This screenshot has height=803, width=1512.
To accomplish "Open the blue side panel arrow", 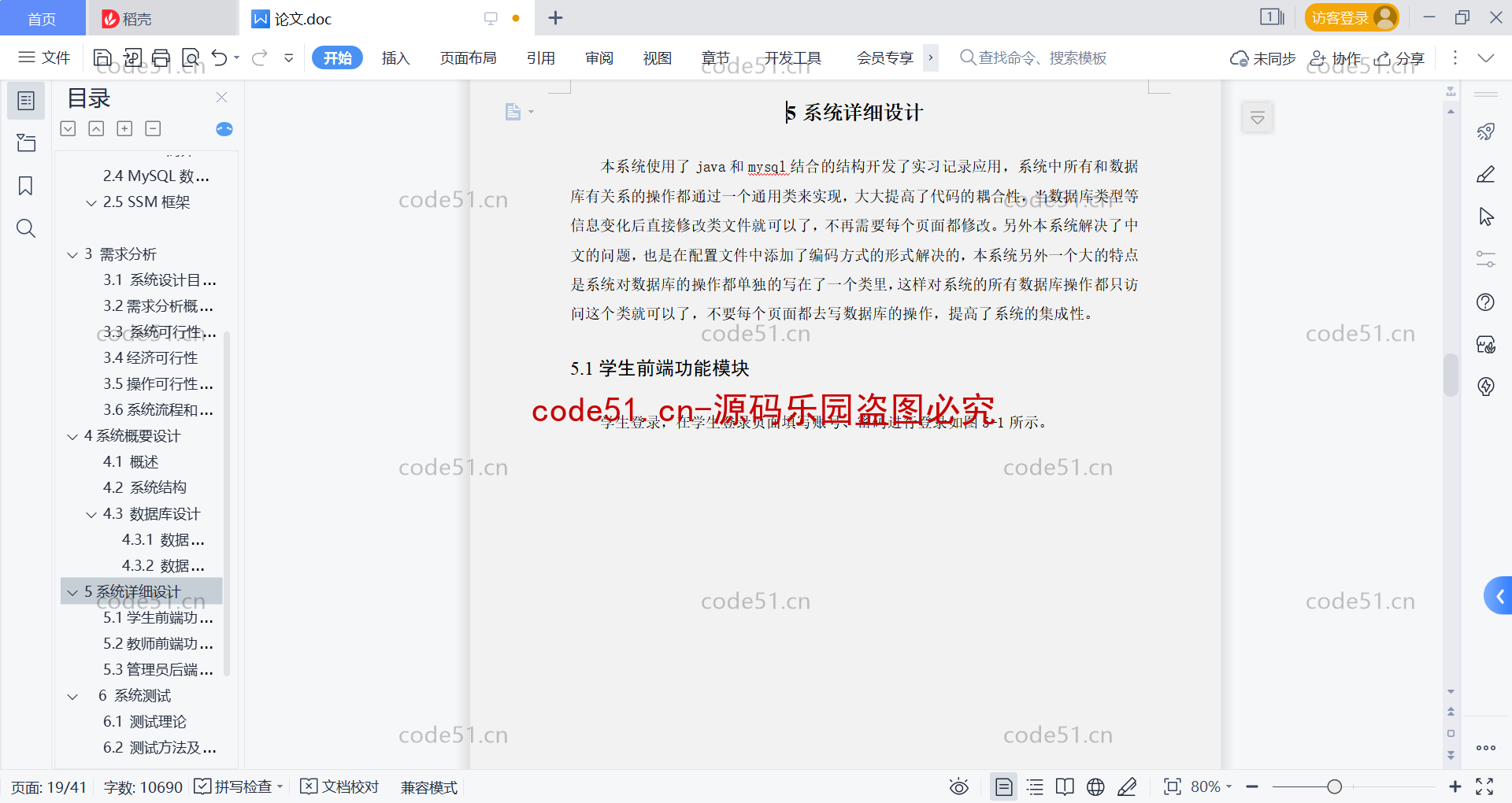I will [x=1499, y=596].
